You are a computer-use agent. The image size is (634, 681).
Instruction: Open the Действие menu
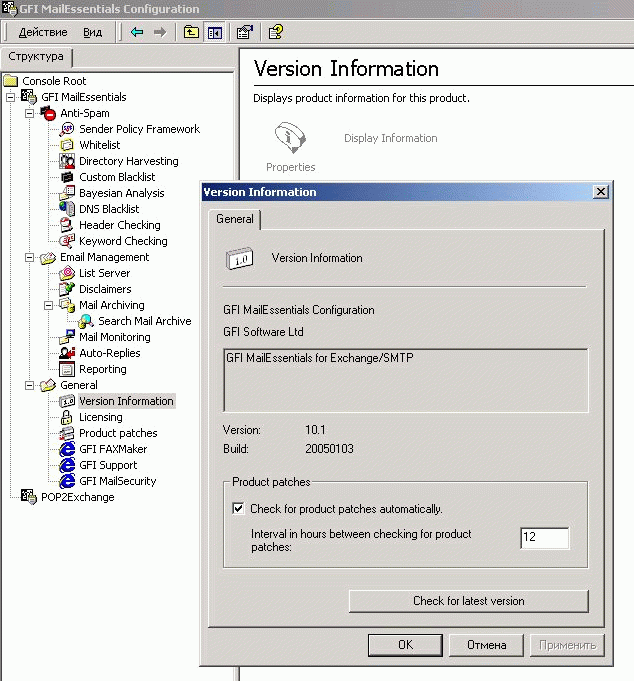[x=43, y=32]
